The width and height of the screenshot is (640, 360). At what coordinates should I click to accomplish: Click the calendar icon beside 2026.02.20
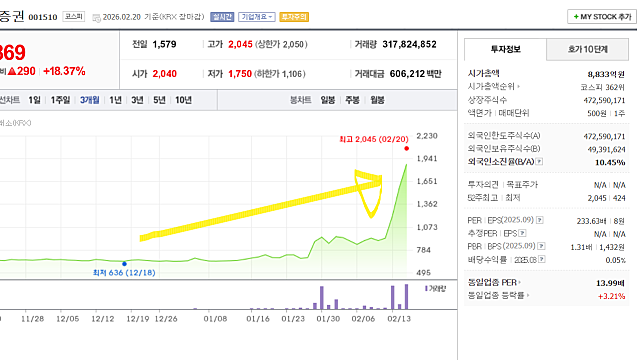pos(96,18)
